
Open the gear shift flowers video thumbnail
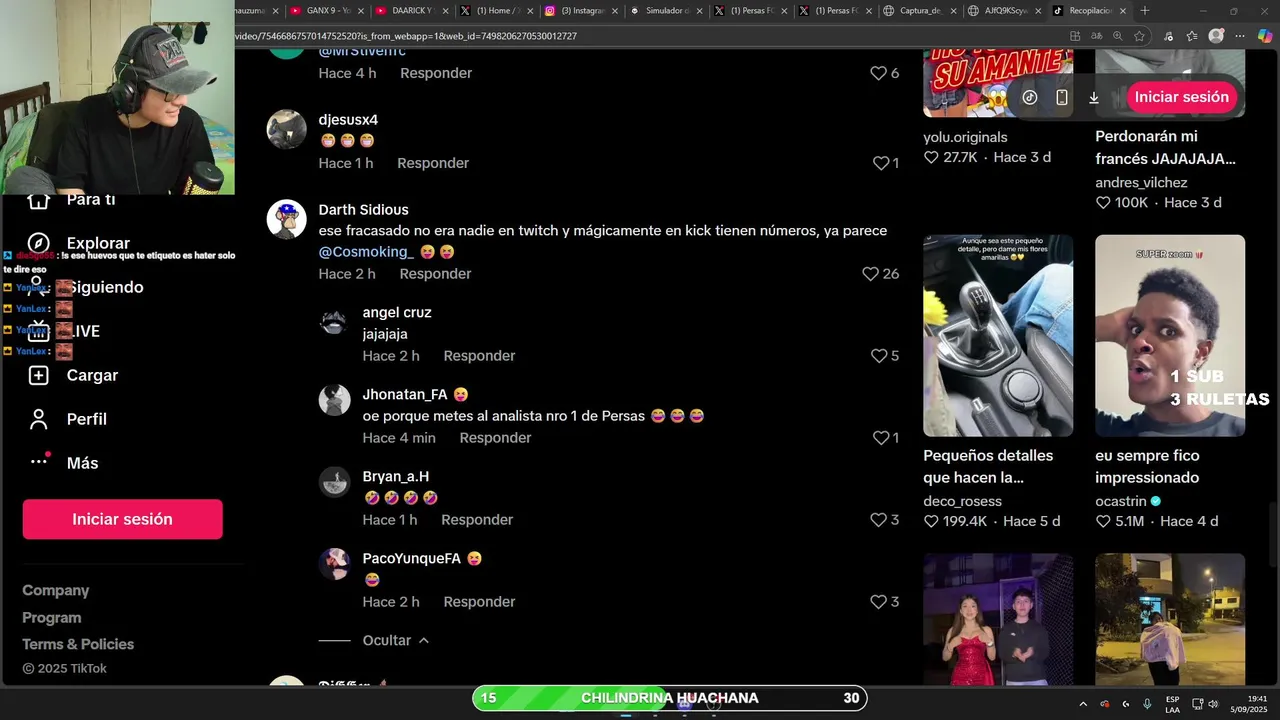pos(998,336)
